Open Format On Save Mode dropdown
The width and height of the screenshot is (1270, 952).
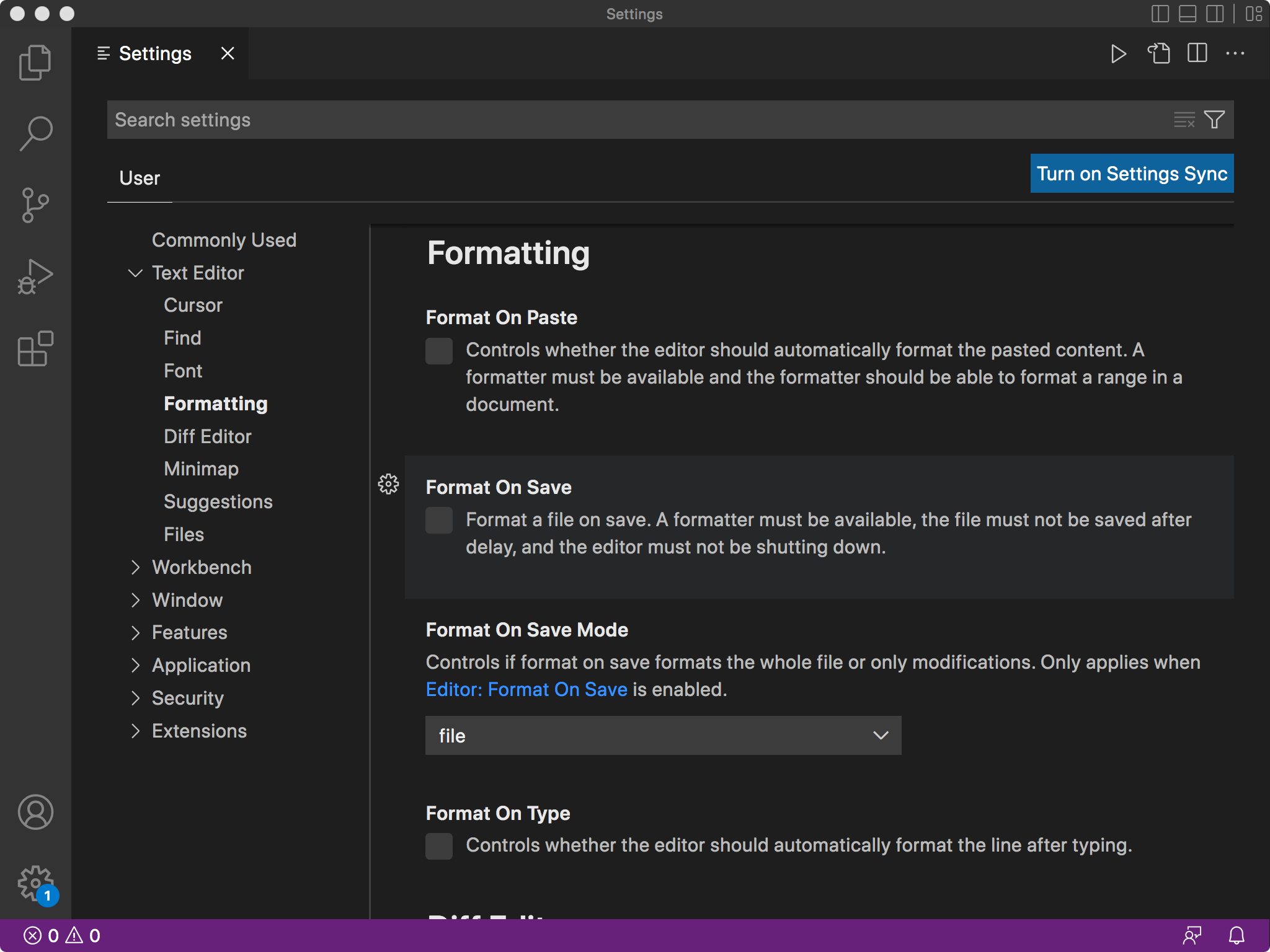click(662, 734)
